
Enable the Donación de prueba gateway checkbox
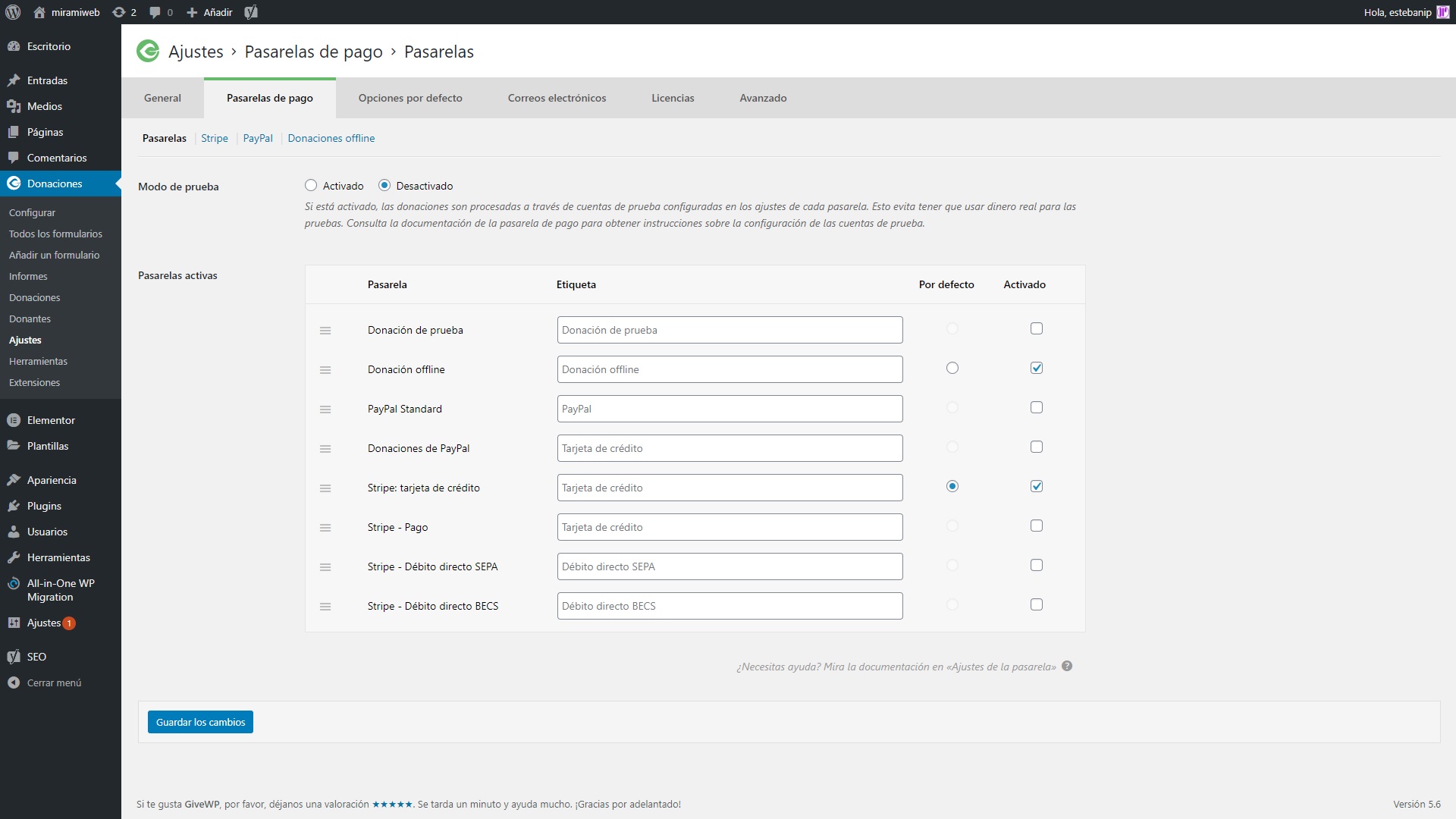point(1037,328)
